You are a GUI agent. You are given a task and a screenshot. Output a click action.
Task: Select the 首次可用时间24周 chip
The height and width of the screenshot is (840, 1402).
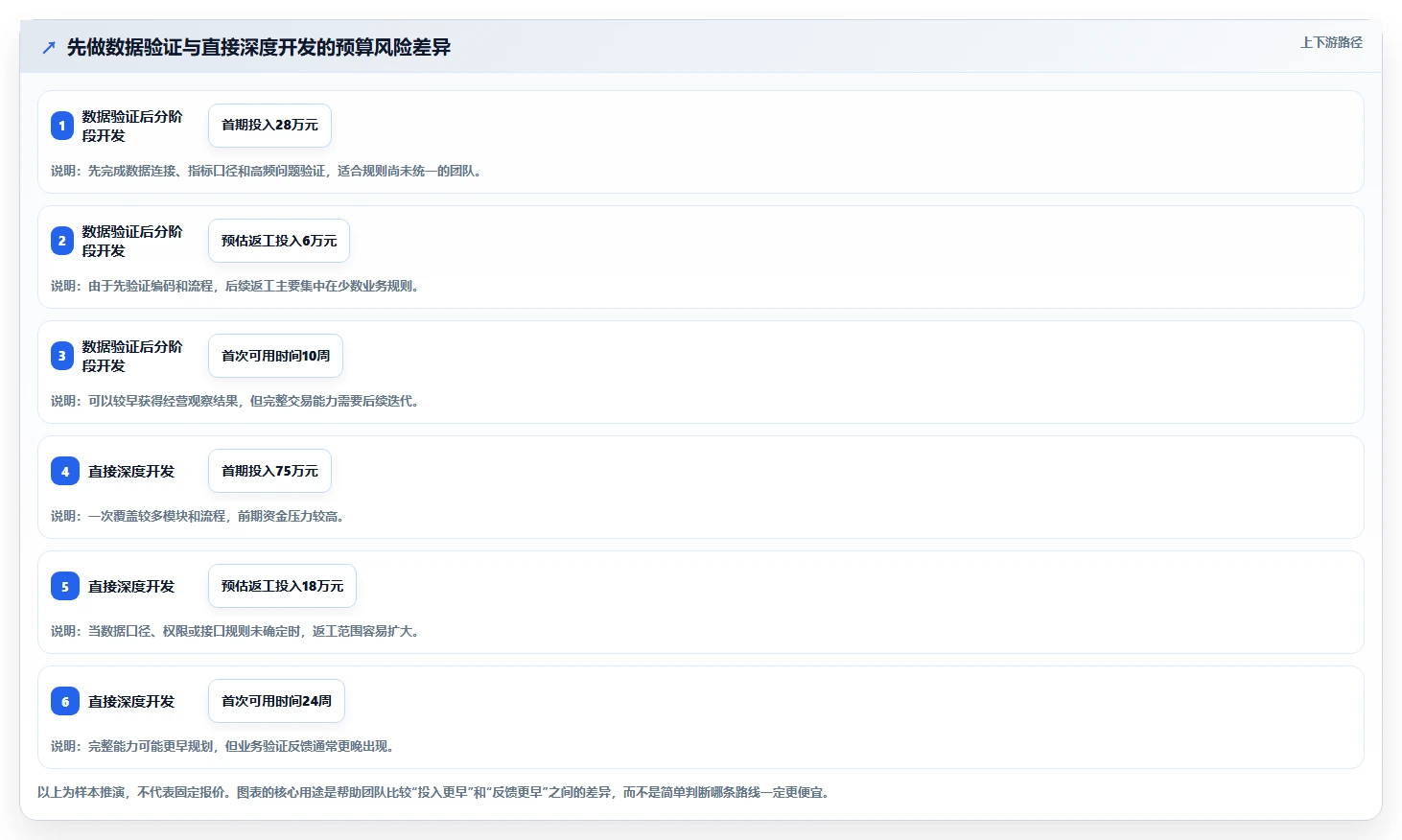click(276, 701)
